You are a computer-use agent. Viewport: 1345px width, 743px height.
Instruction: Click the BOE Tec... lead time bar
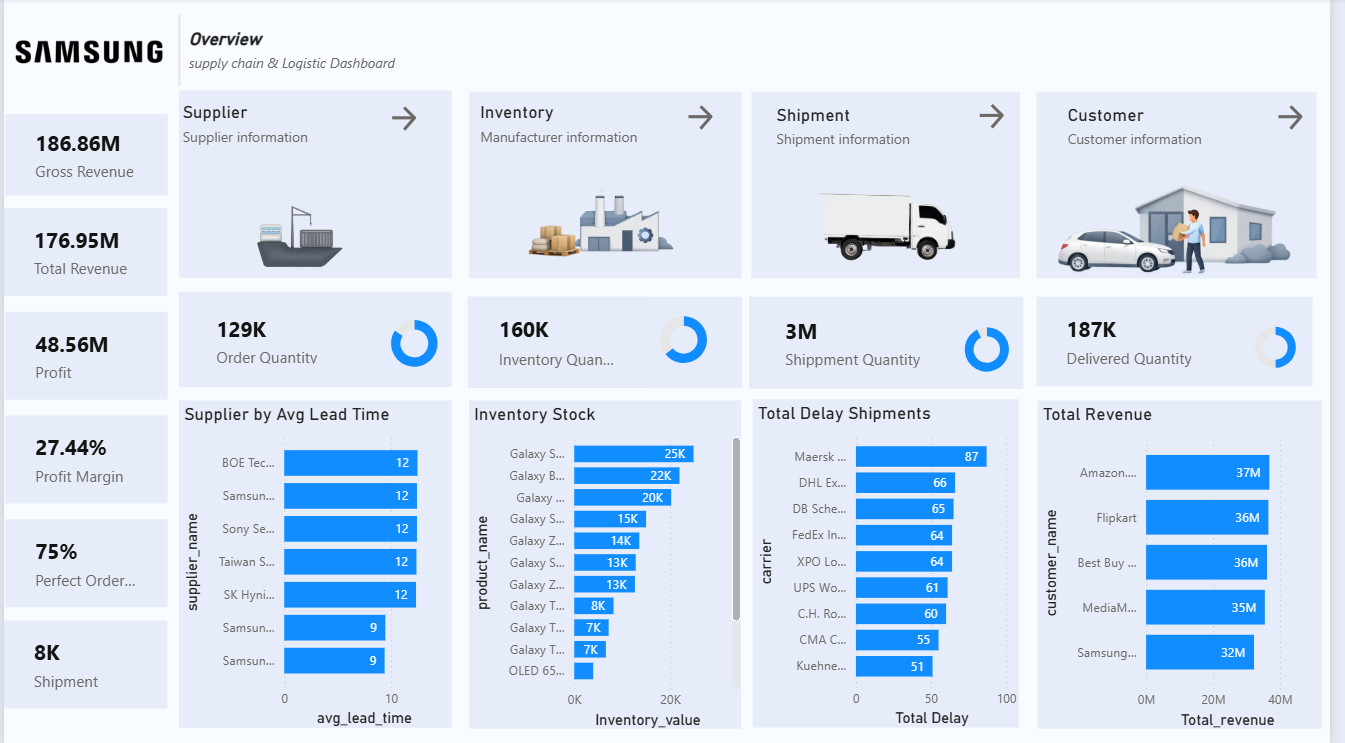(350, 463)
